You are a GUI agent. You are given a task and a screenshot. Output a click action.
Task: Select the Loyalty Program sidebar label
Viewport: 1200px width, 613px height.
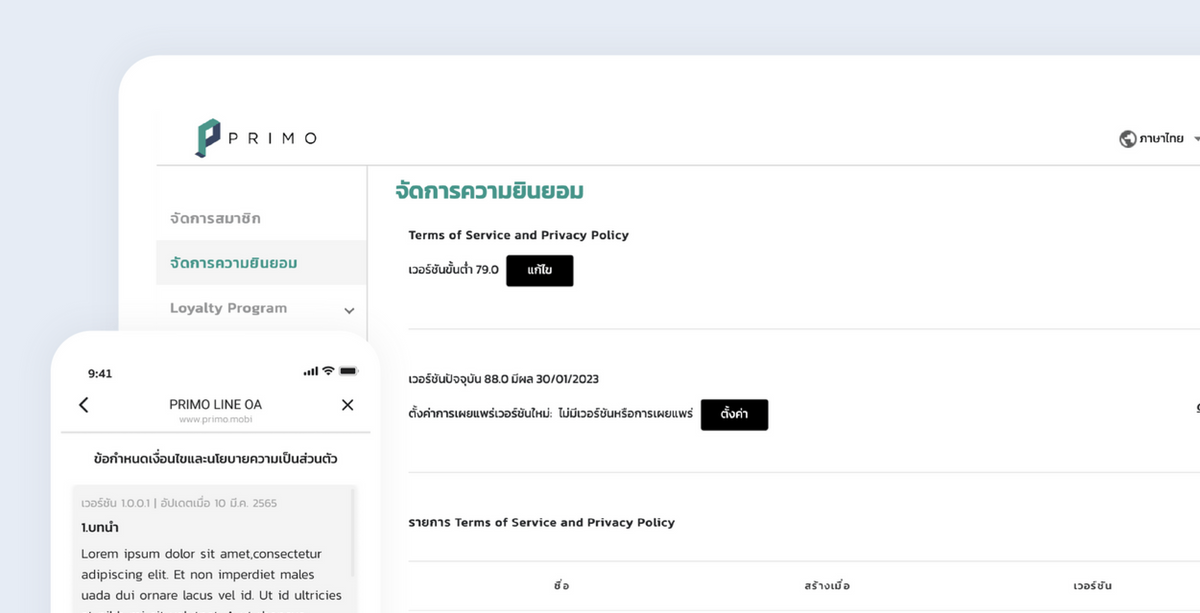click(x=228, y=308)
